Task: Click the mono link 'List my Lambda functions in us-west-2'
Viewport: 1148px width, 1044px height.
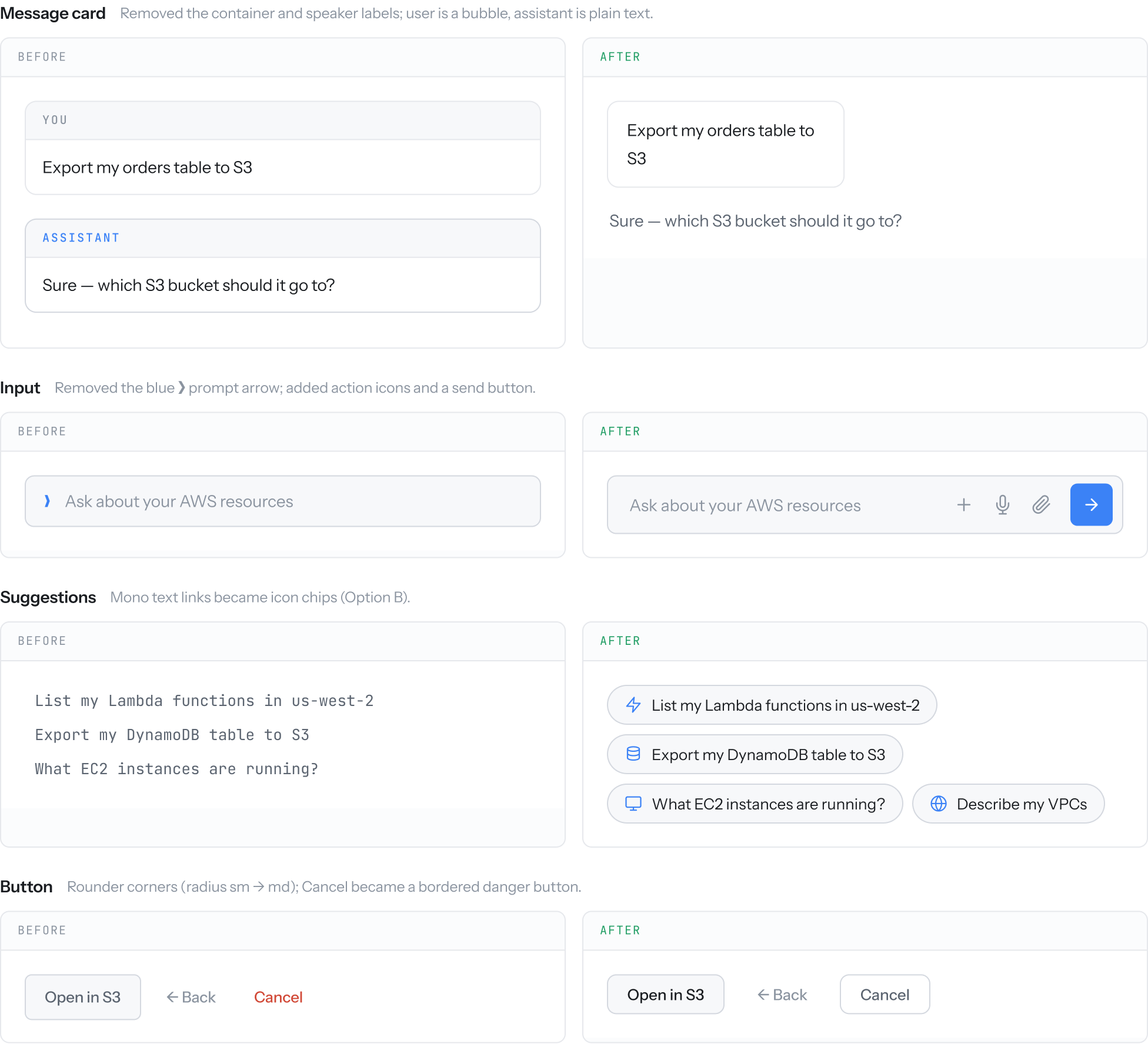Action: [x=204, y=701]
